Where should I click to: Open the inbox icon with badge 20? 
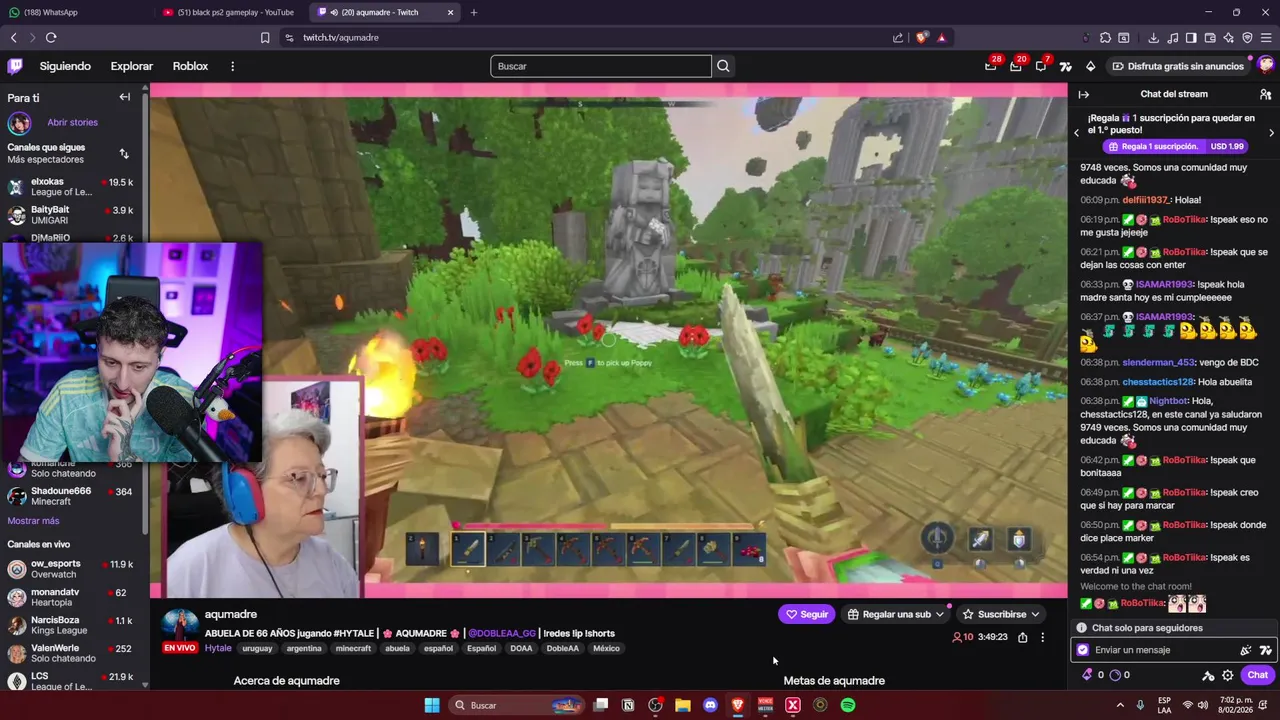(x=1016, y=66)
